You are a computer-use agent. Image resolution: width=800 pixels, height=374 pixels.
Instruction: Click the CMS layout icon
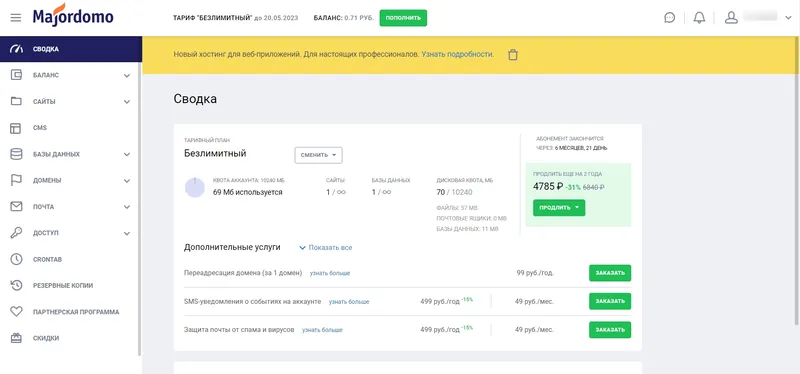coord(16,128)
